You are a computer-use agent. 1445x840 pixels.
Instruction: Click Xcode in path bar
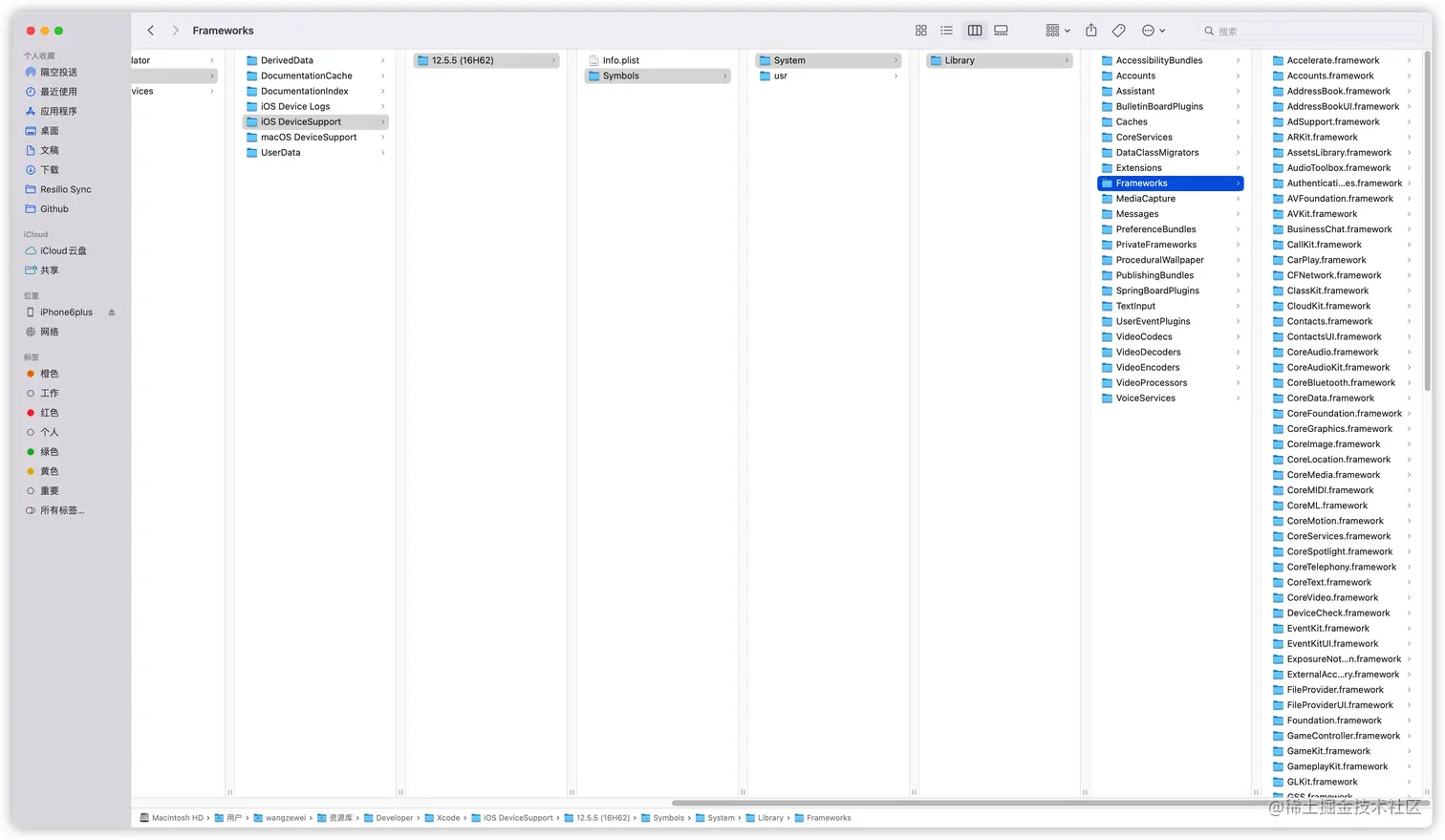click(x=442, y=818)
